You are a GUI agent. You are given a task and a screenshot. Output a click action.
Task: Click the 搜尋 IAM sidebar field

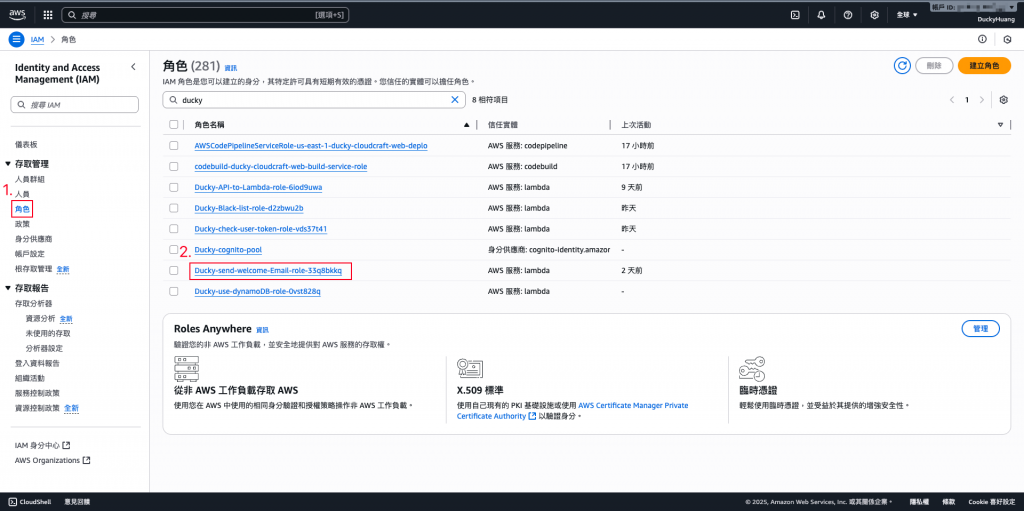pos(74,105)
